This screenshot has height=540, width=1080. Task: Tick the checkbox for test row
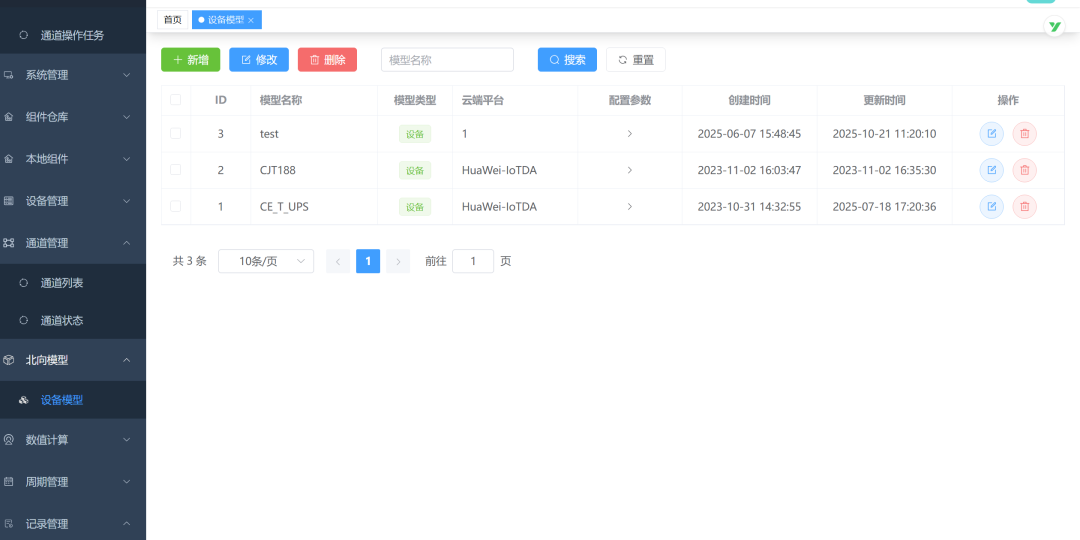(x=176, y=133)
